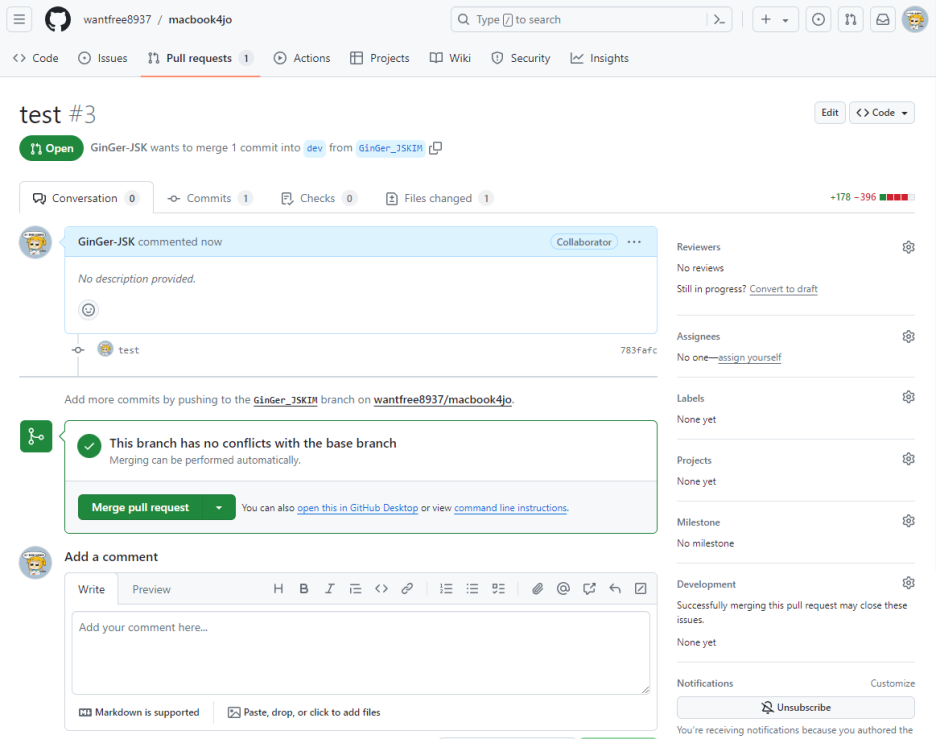
Task: Click Convert to draft link
Action: point(783,289)
